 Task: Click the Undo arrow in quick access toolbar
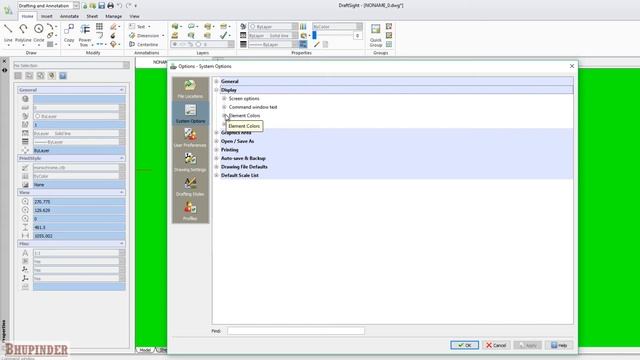pyautogui.click(x=120, y=6)
